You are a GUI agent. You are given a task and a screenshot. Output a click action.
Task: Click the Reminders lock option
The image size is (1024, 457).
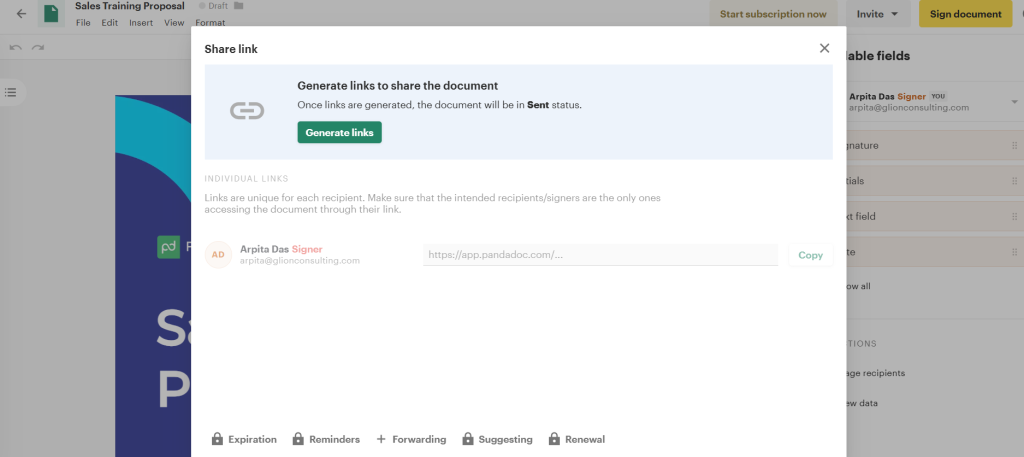coord(326,439)
